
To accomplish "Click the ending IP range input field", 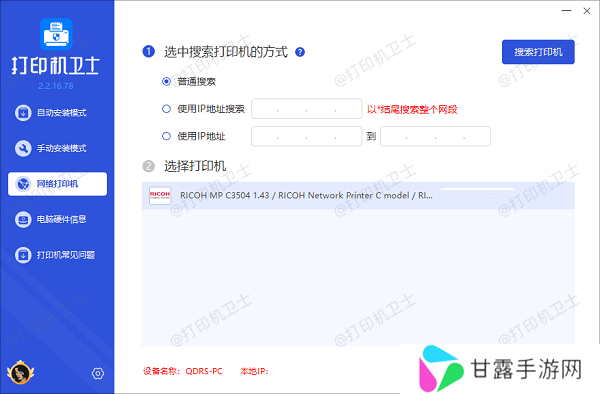I will pos(435,136).
